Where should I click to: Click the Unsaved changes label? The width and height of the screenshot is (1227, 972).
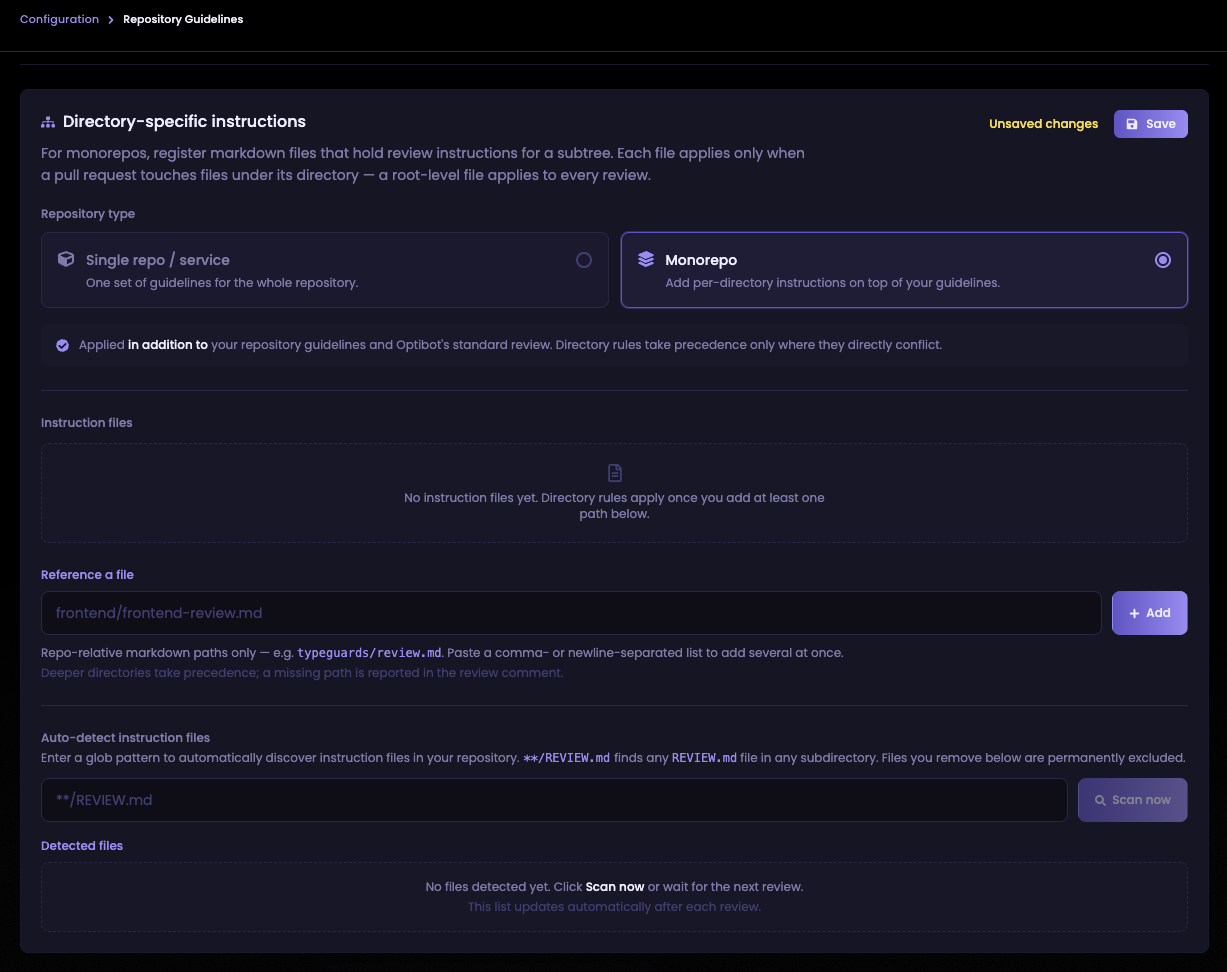pos(1043,124)
